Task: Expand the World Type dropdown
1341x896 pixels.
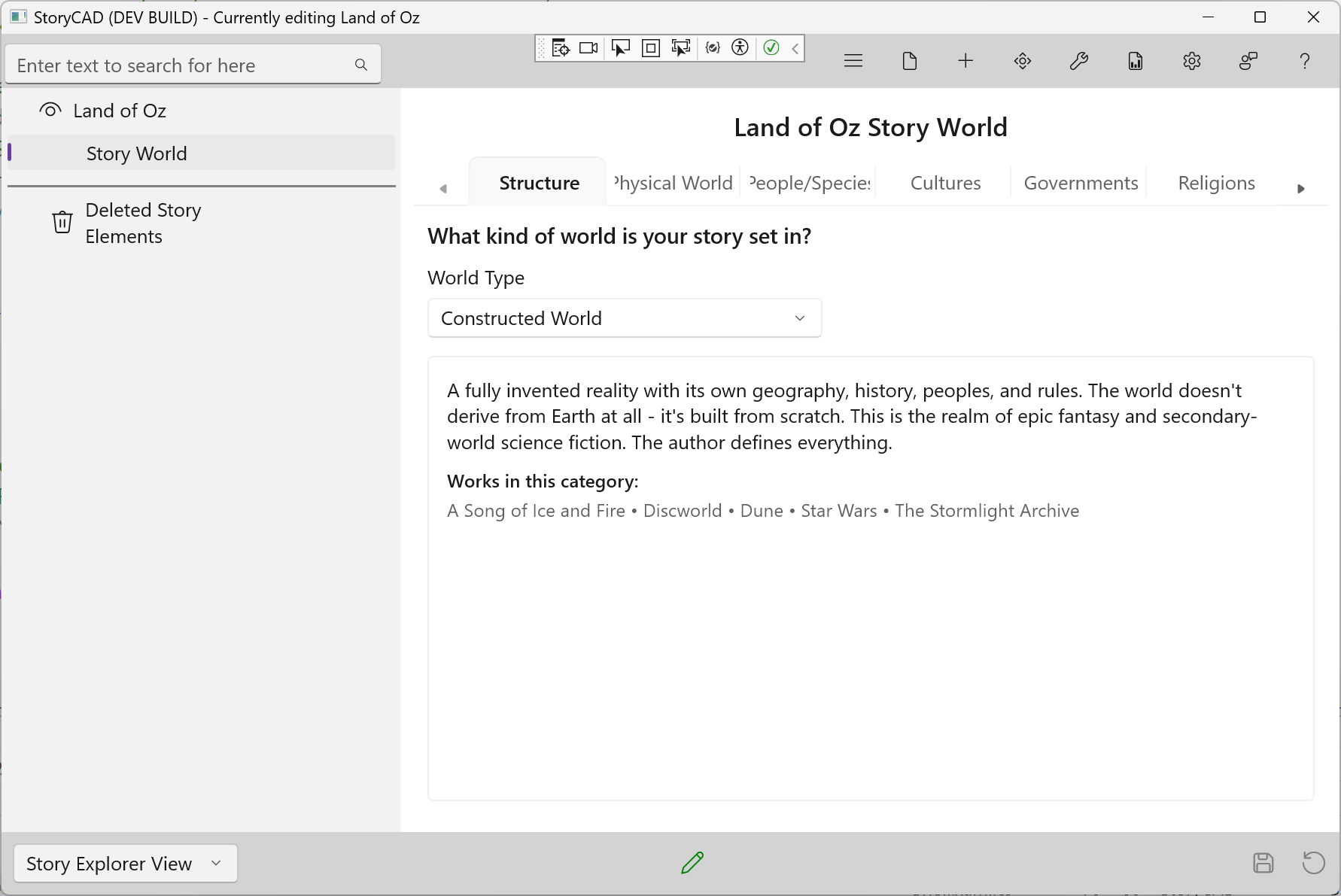Action: (624, 318)
